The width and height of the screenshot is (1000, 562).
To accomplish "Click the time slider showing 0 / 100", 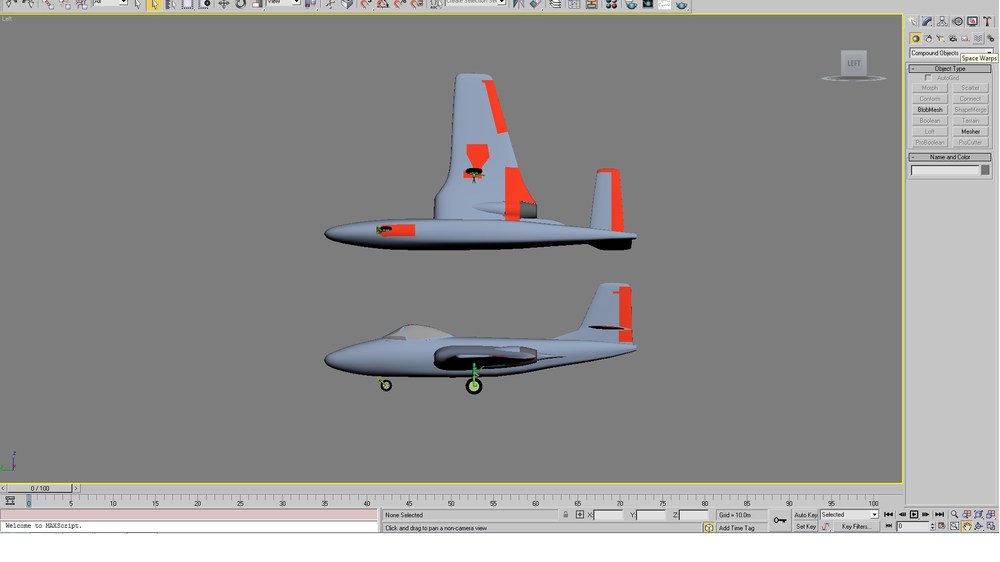I will coord(40,488).
